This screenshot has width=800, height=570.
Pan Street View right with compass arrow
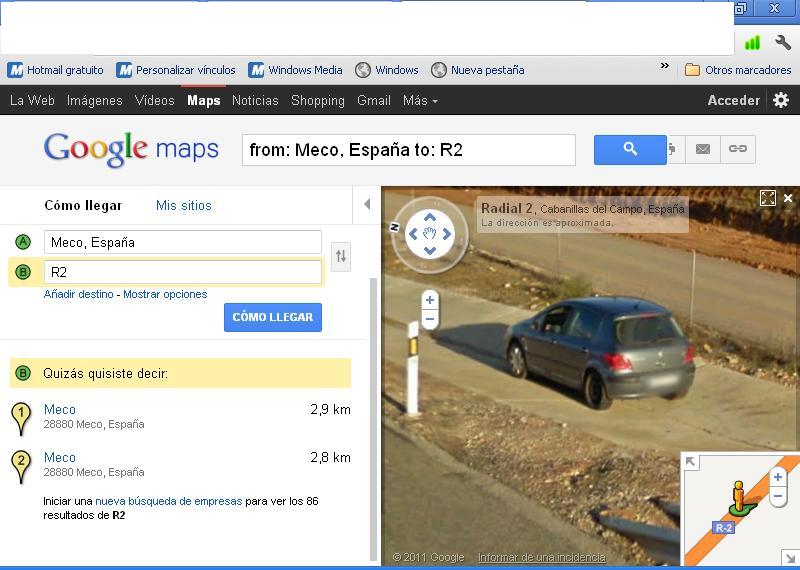[x=447, y=234]
